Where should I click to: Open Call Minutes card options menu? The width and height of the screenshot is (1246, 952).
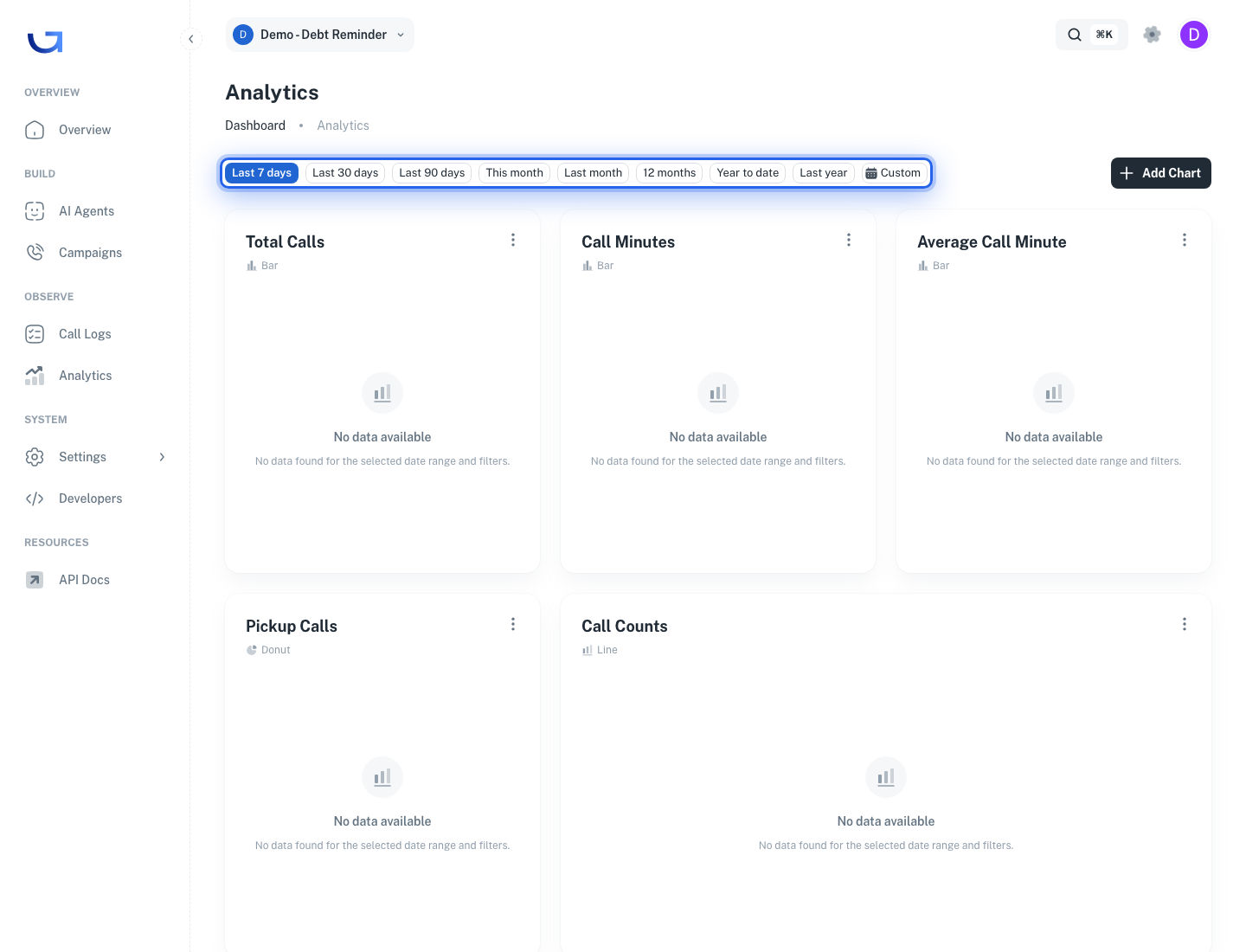pyautogui.click(x=849, y=240)
